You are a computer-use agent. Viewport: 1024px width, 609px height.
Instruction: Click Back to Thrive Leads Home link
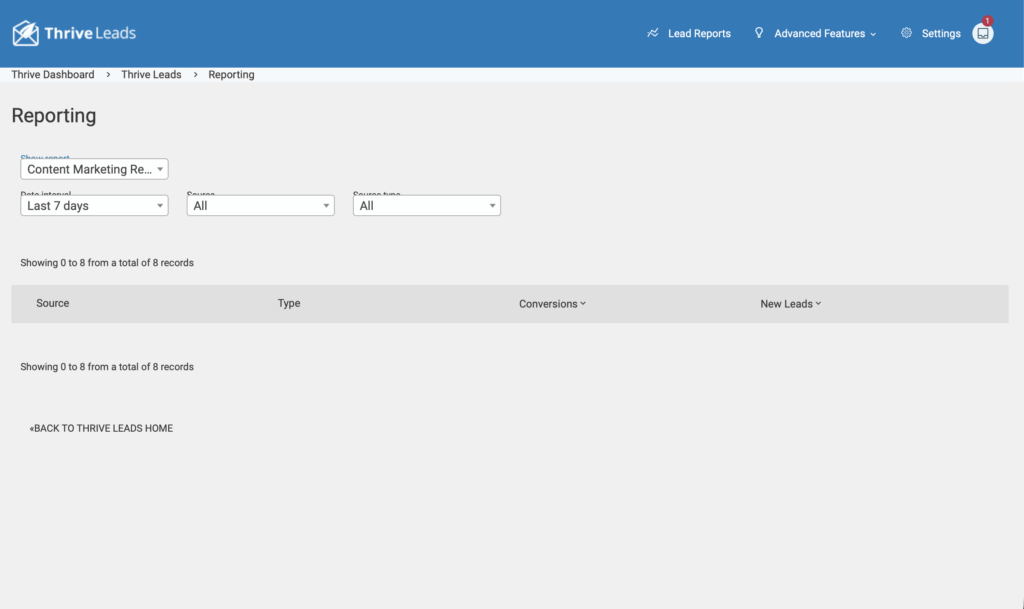(101, 428)
